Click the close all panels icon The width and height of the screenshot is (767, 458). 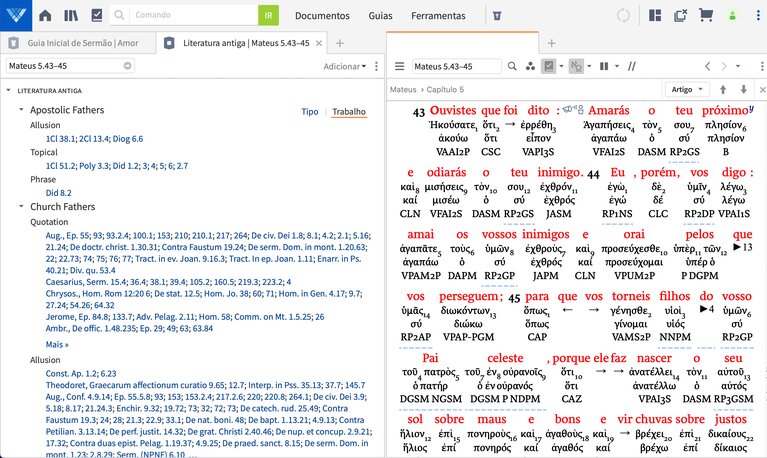click(680, 16)
